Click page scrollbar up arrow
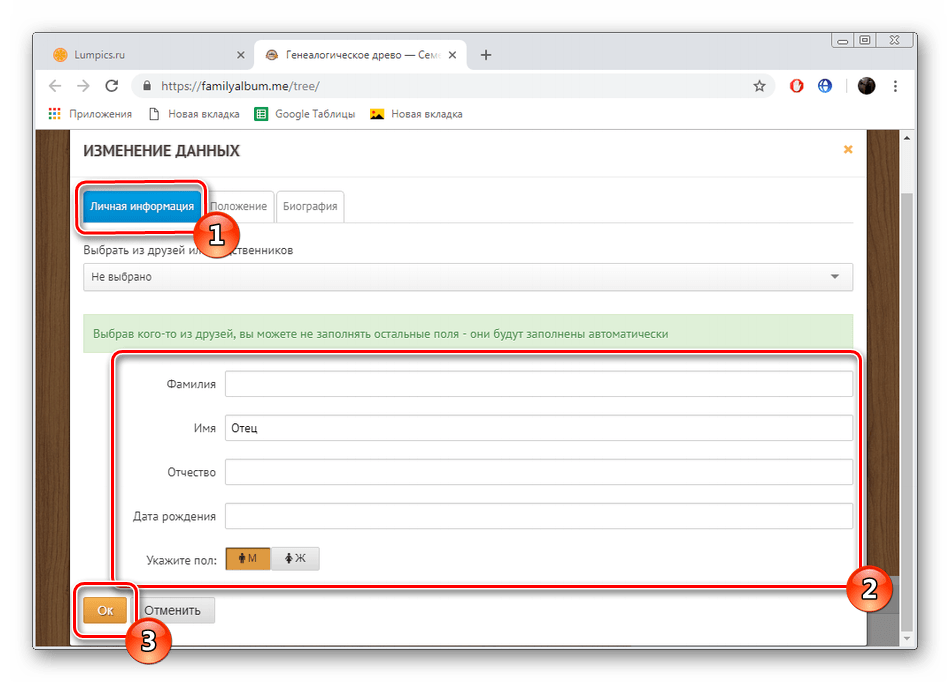This screenshot has width=950, height=682. pyautogui.click(x=907, y=138)
